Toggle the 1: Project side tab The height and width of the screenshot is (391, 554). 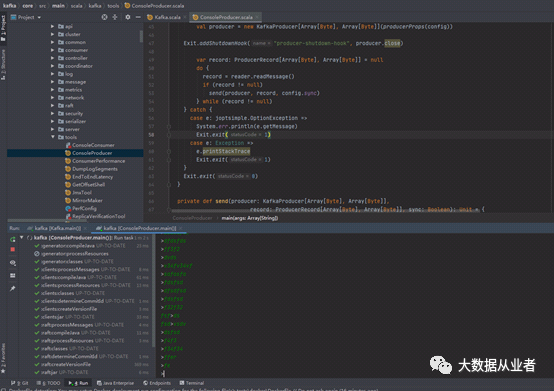coord(3,28)
